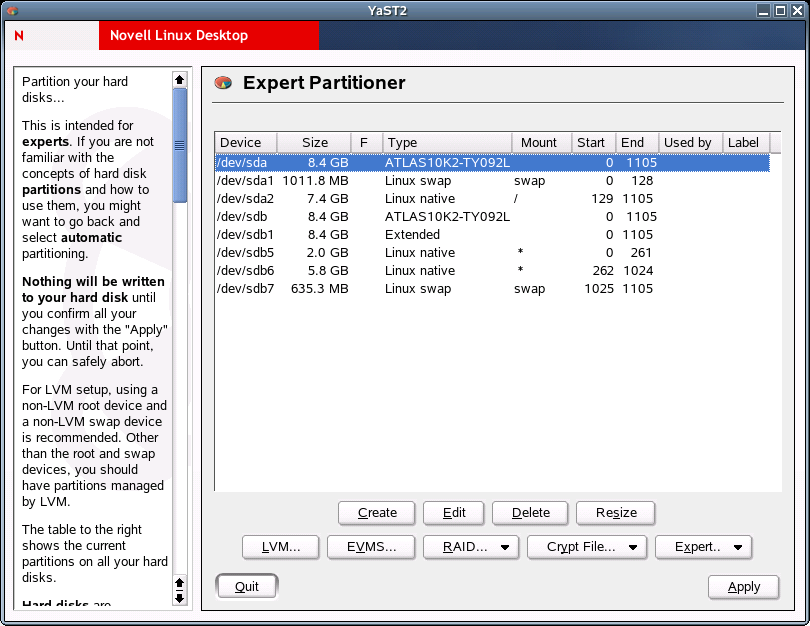Select the /dev/sda2 root partition row
Viewport: 810px width, 626px height.
(492, 199)
